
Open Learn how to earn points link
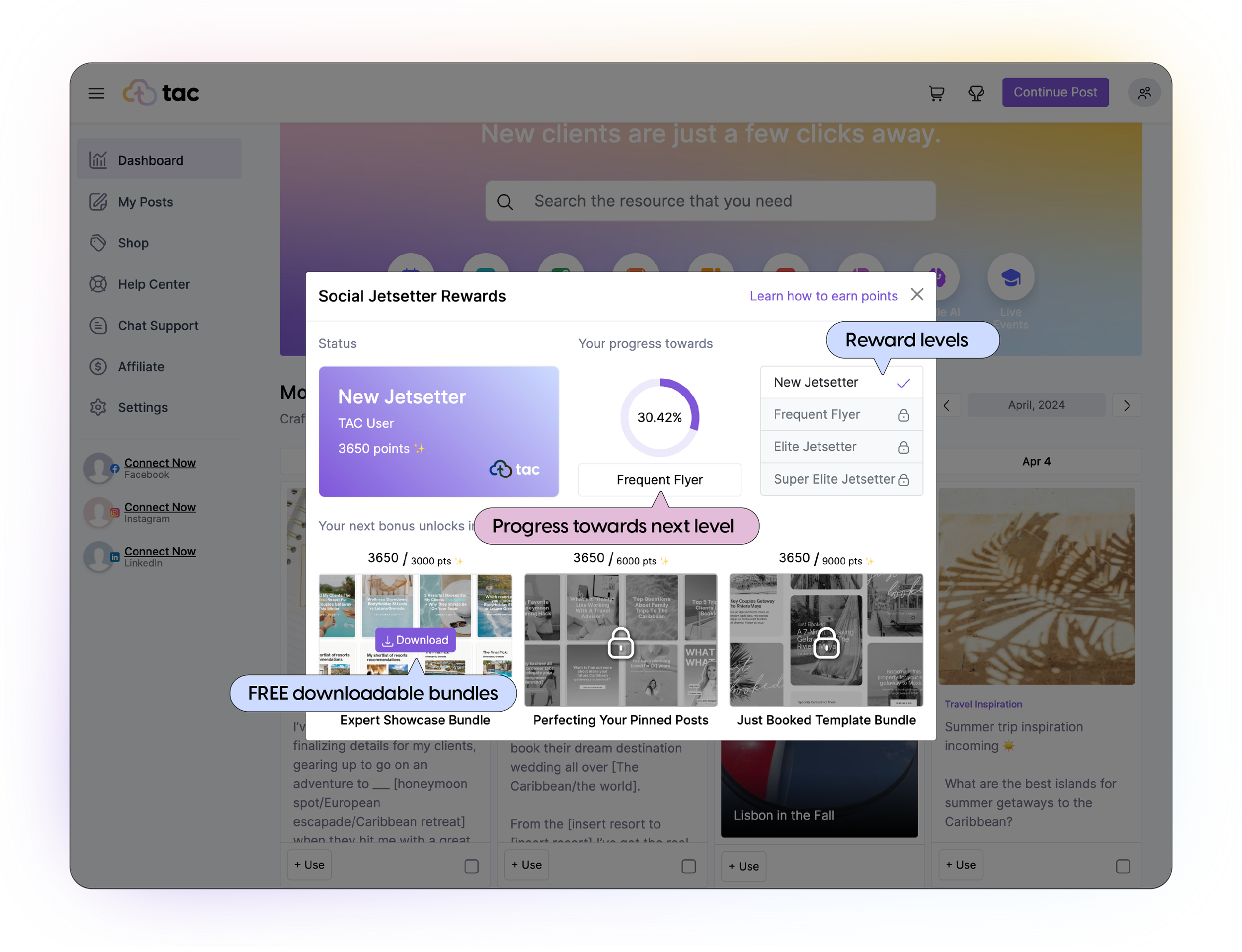coord(823,296)
